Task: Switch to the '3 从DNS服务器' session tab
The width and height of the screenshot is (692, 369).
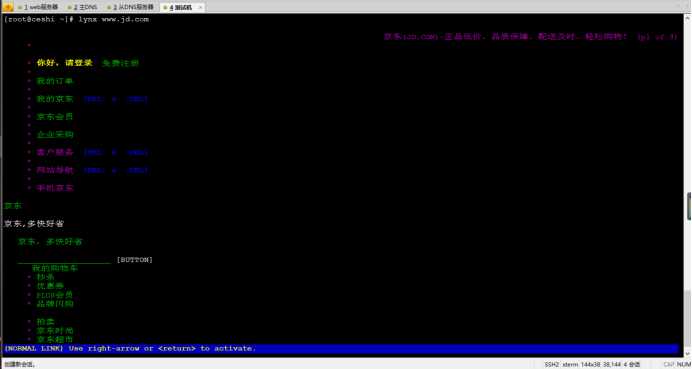Action: (130, 7)
